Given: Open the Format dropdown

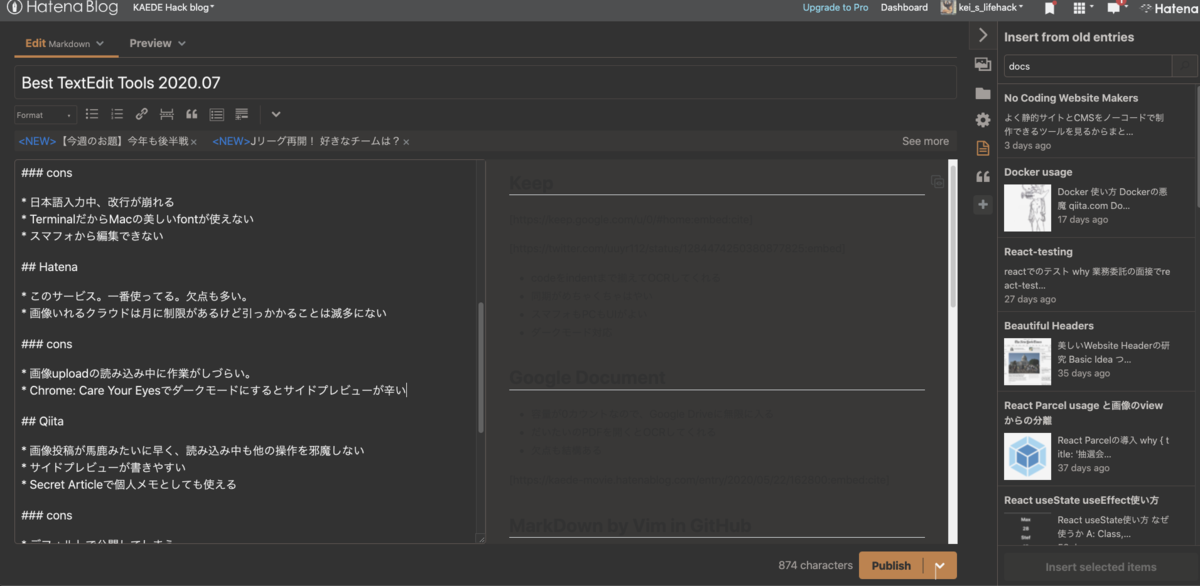Looking at the screenshot, I should click(46, 115).
